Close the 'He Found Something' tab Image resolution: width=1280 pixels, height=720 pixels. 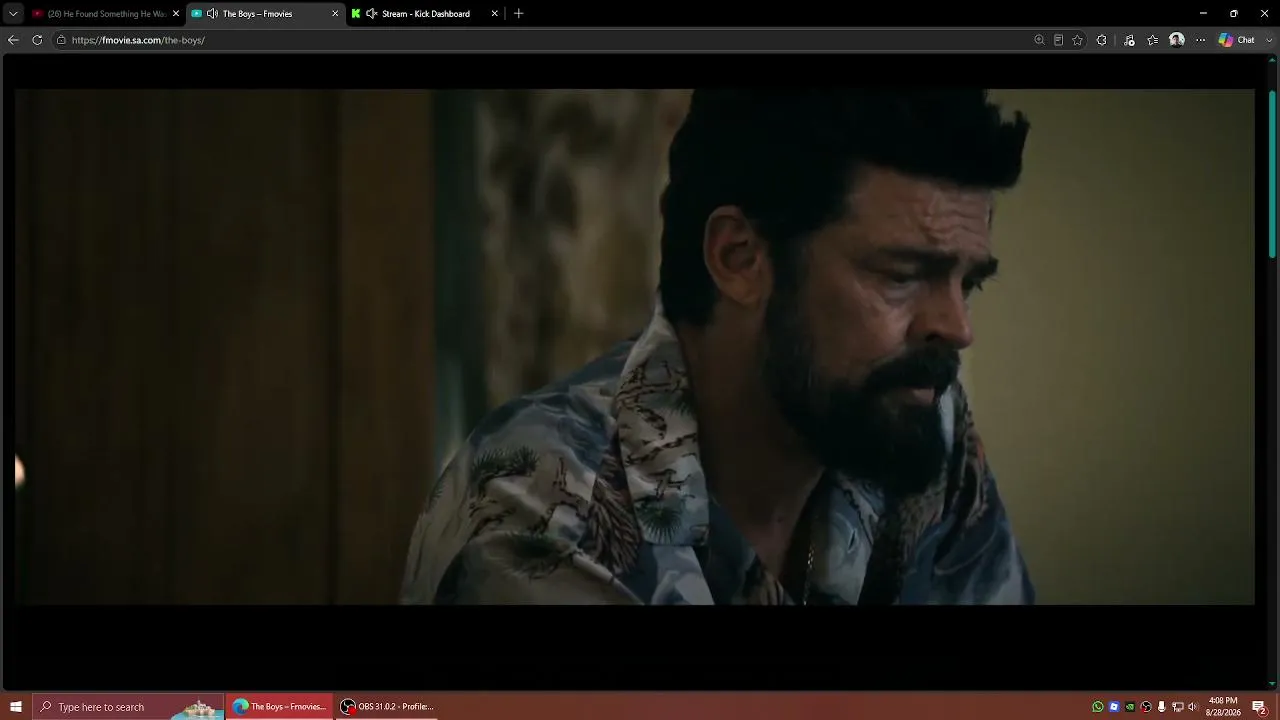176,14
